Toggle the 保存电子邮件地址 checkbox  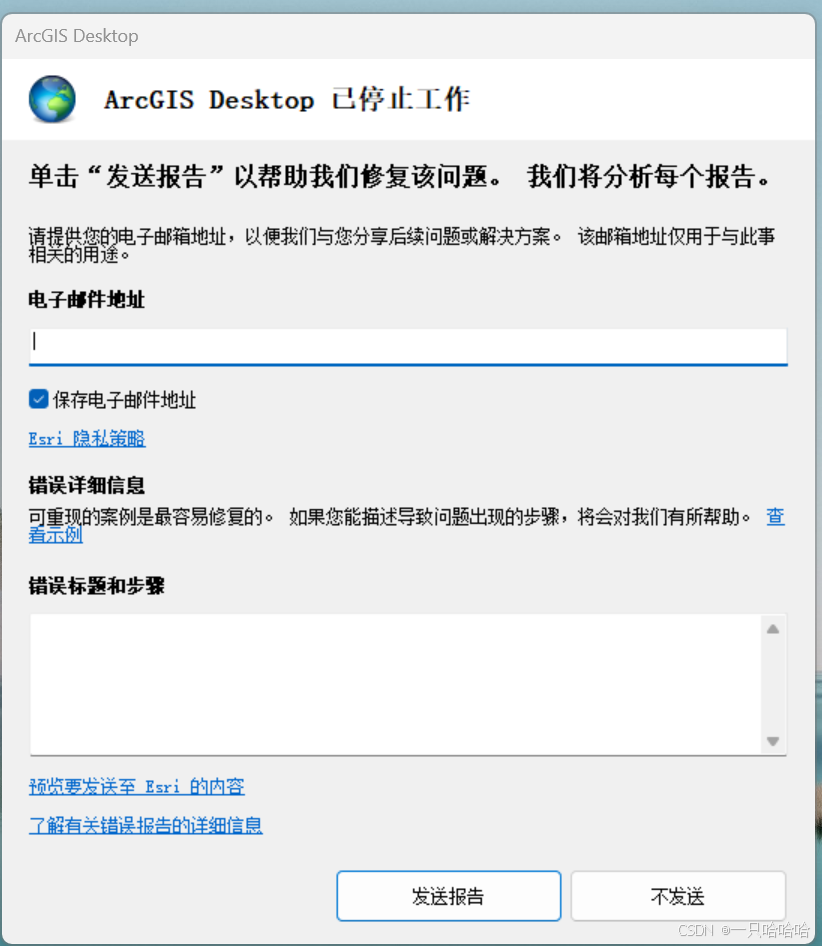click(x=39, y=399)
